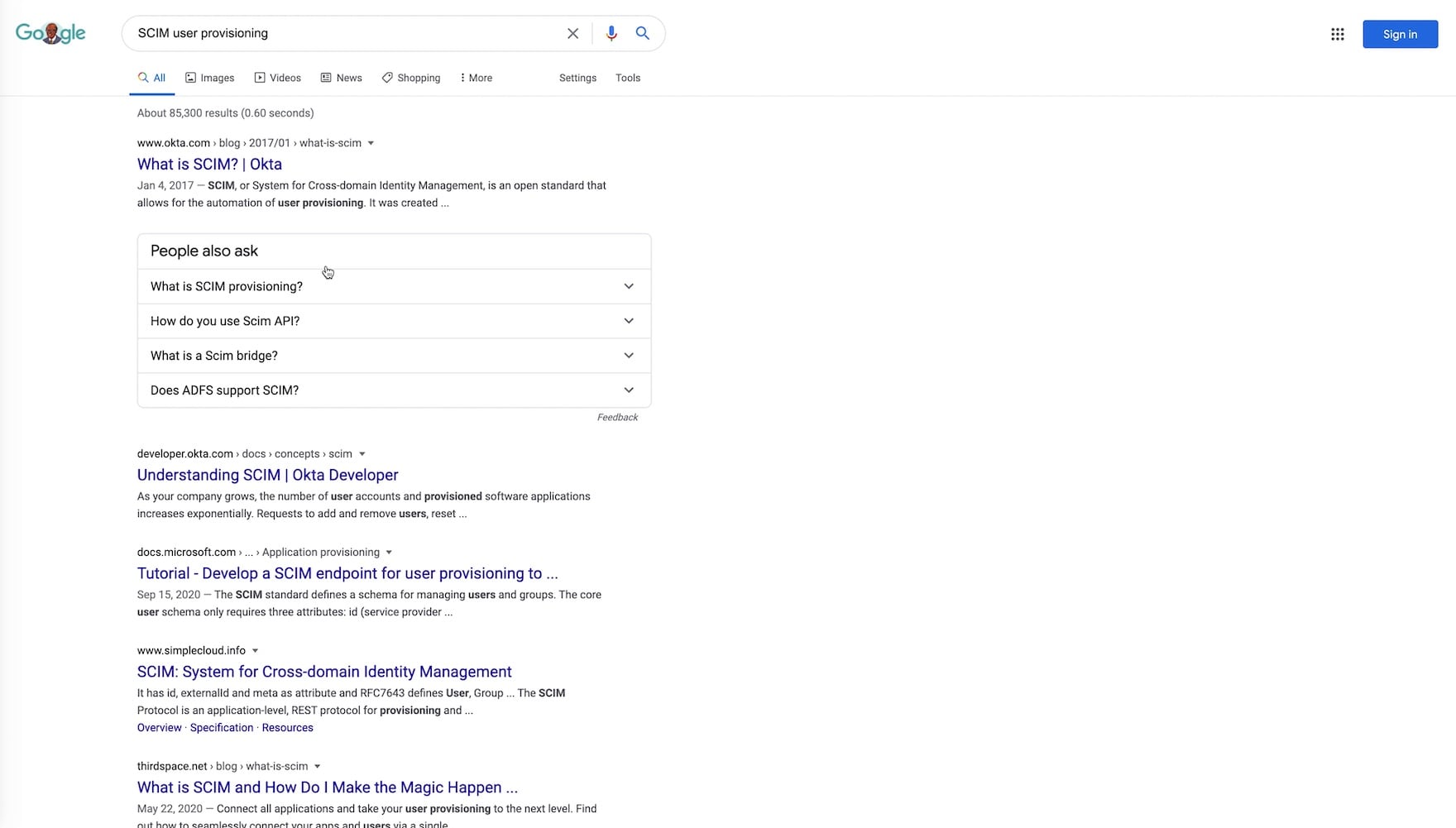
Task: Expand "What is SCIM provisioning?" question
Action: pyautogui.click(x=394, y=286)
